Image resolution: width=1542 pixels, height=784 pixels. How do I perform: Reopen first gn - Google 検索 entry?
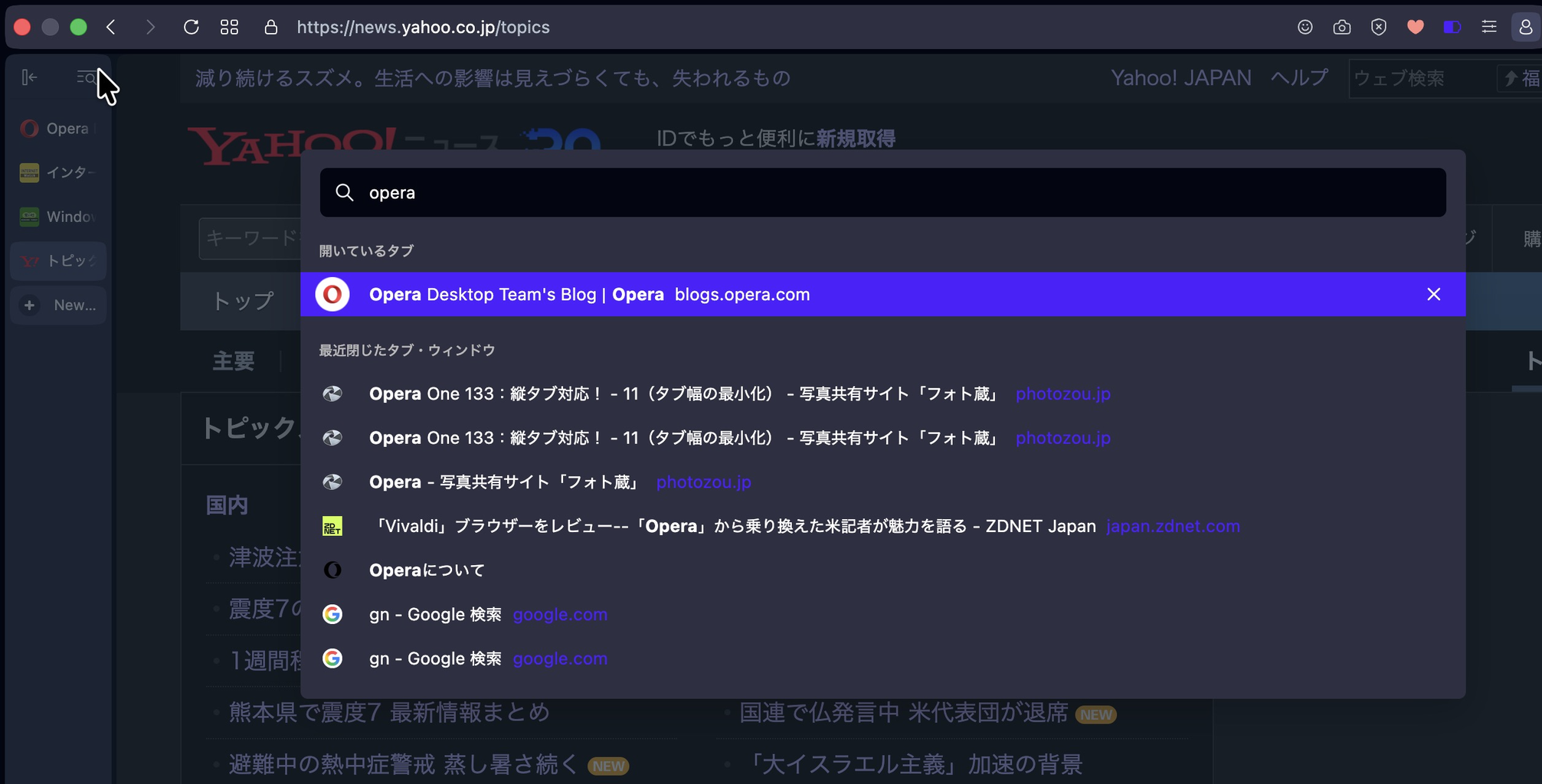pos(882,615)
